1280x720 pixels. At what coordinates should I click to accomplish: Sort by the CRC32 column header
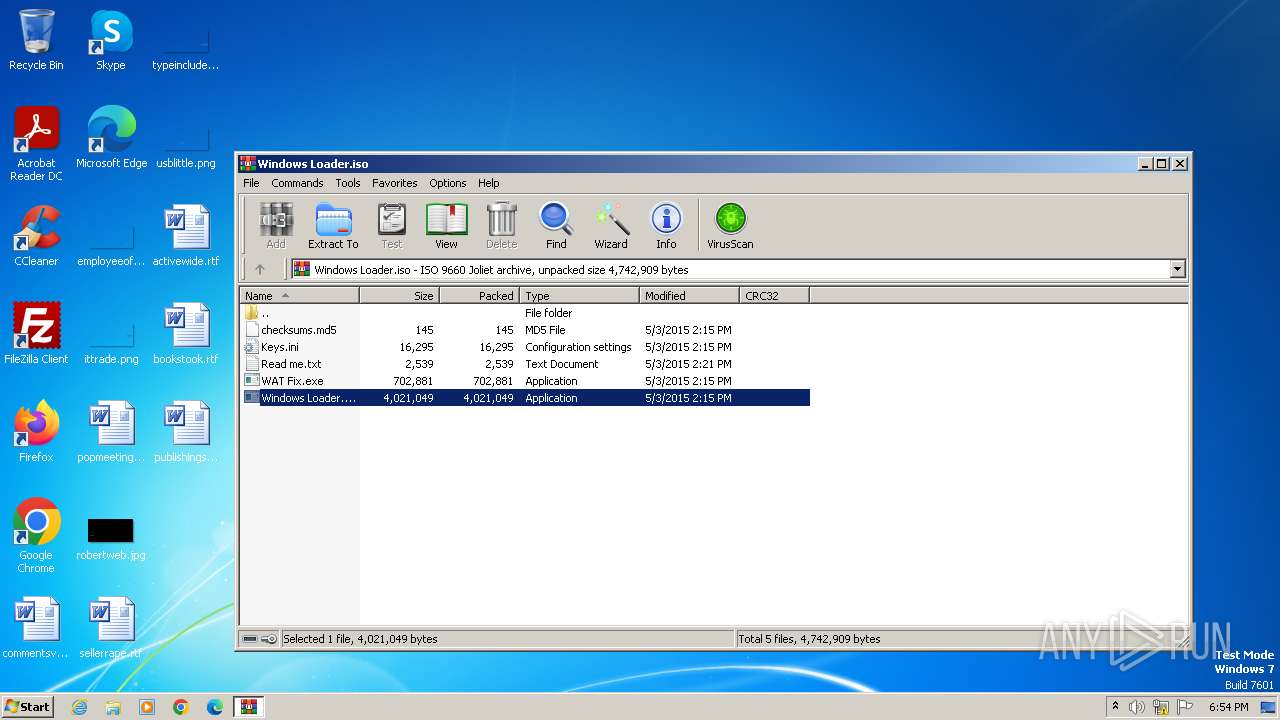775,296
